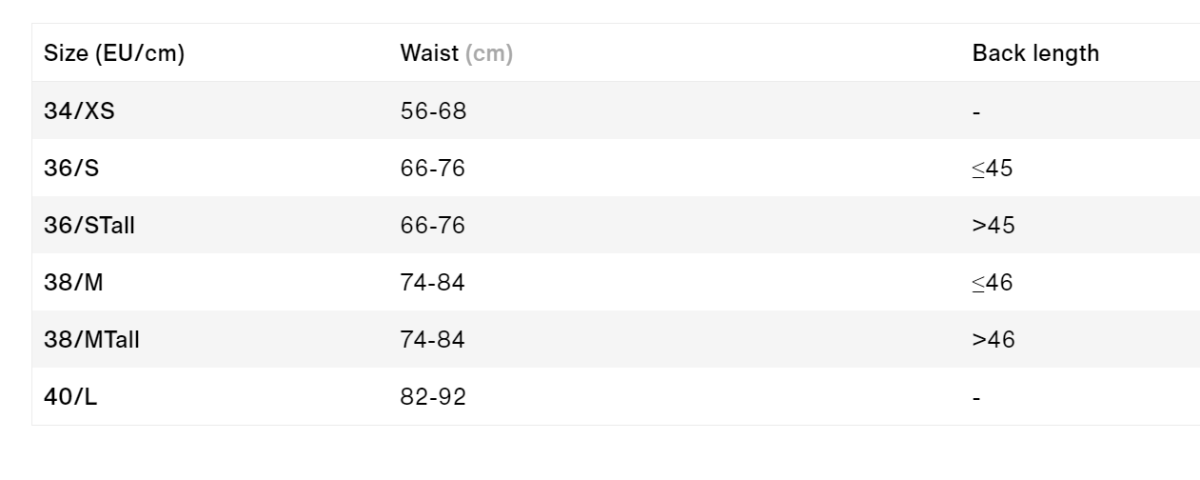Image resolution: width=1200 pixels, height=480 pixels.
Task: Click the Waist (cm) column header
Action: [x=456, y=54]
